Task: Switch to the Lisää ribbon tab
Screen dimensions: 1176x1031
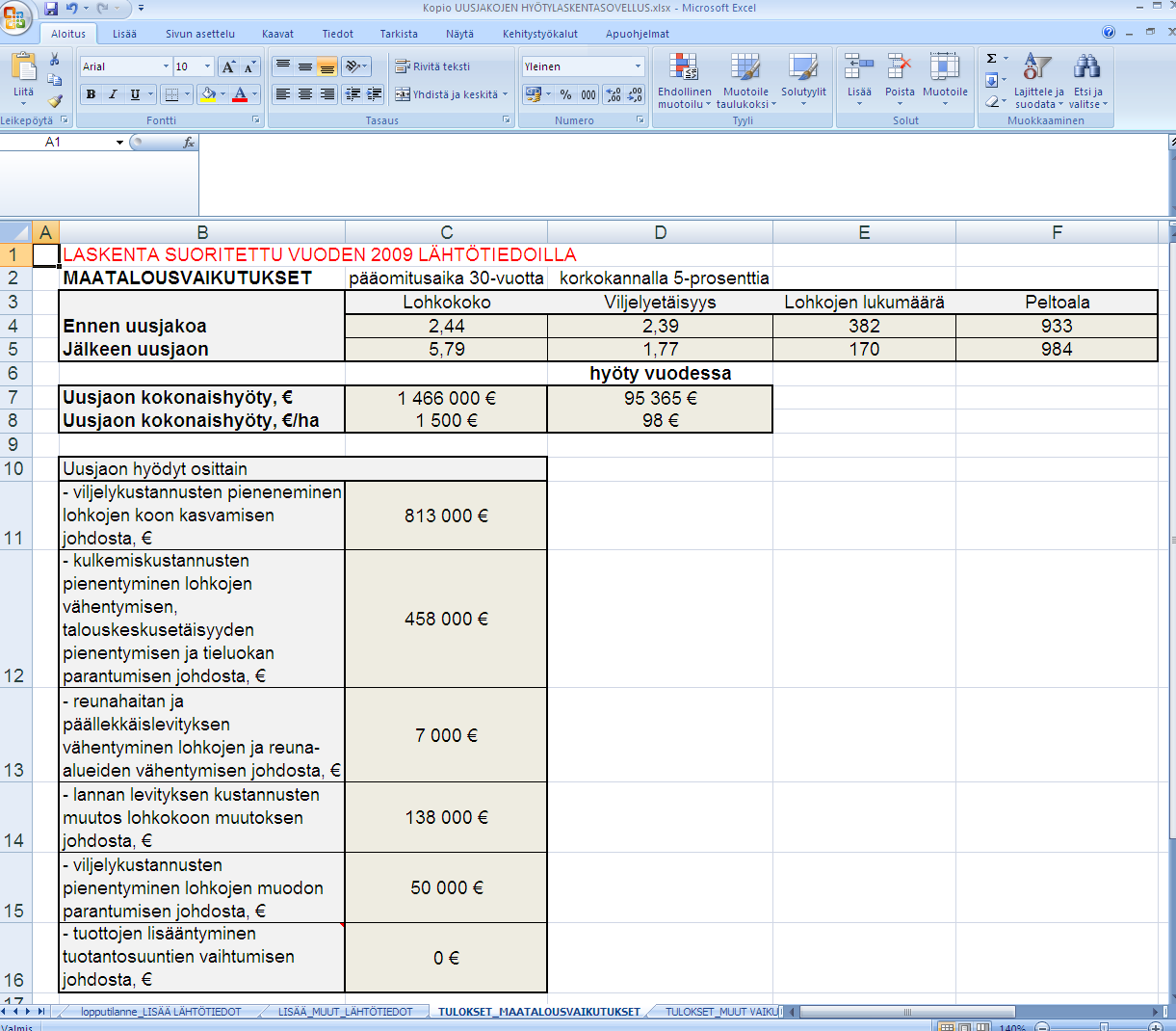Action: [x=124, y=34]
